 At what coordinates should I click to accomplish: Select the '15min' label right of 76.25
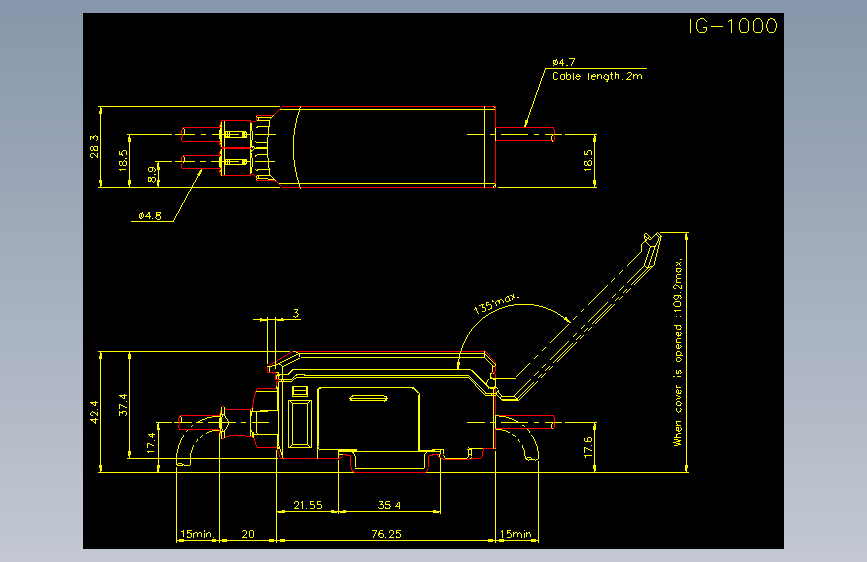(515, 534)
